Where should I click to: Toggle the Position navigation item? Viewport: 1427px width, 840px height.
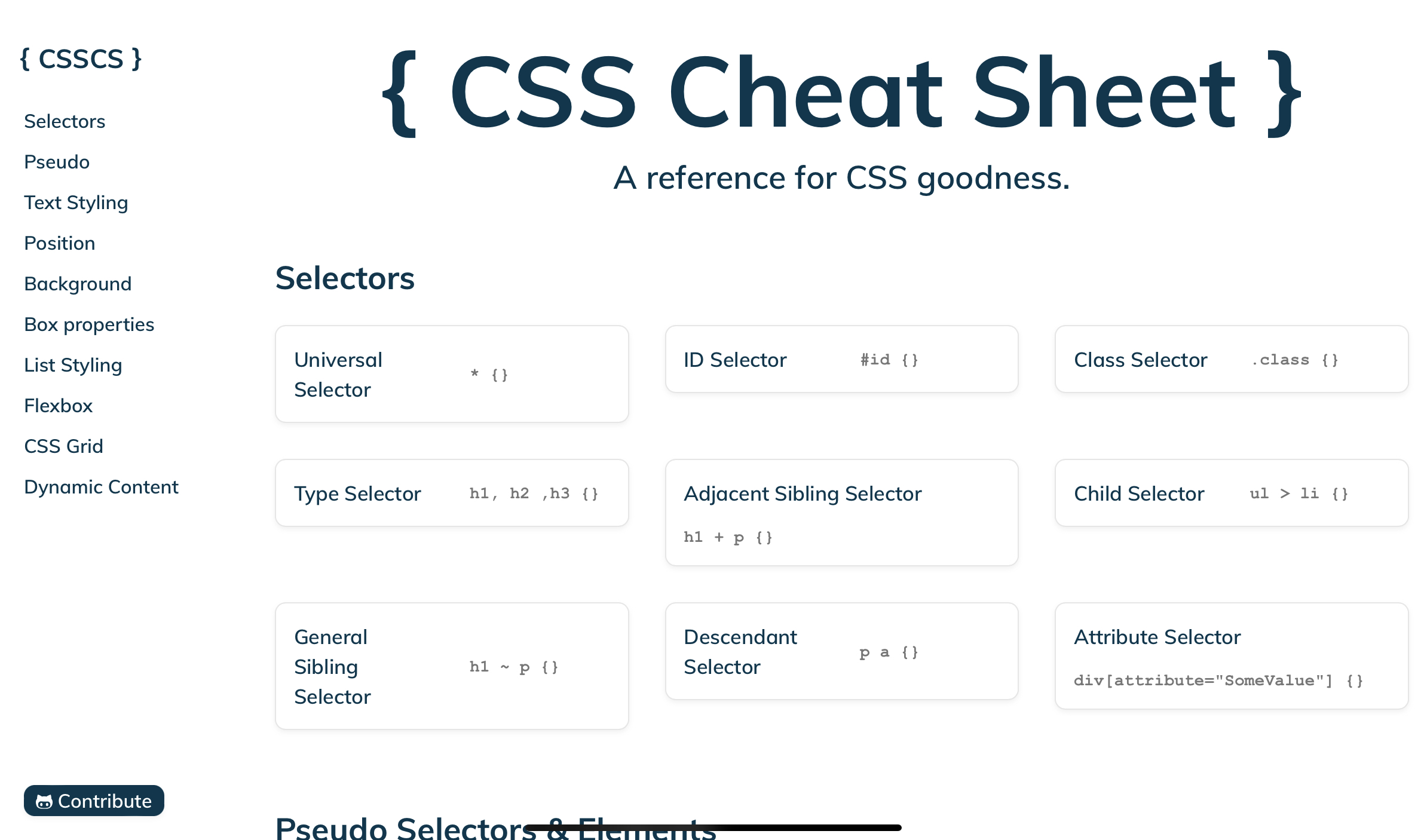59,242
